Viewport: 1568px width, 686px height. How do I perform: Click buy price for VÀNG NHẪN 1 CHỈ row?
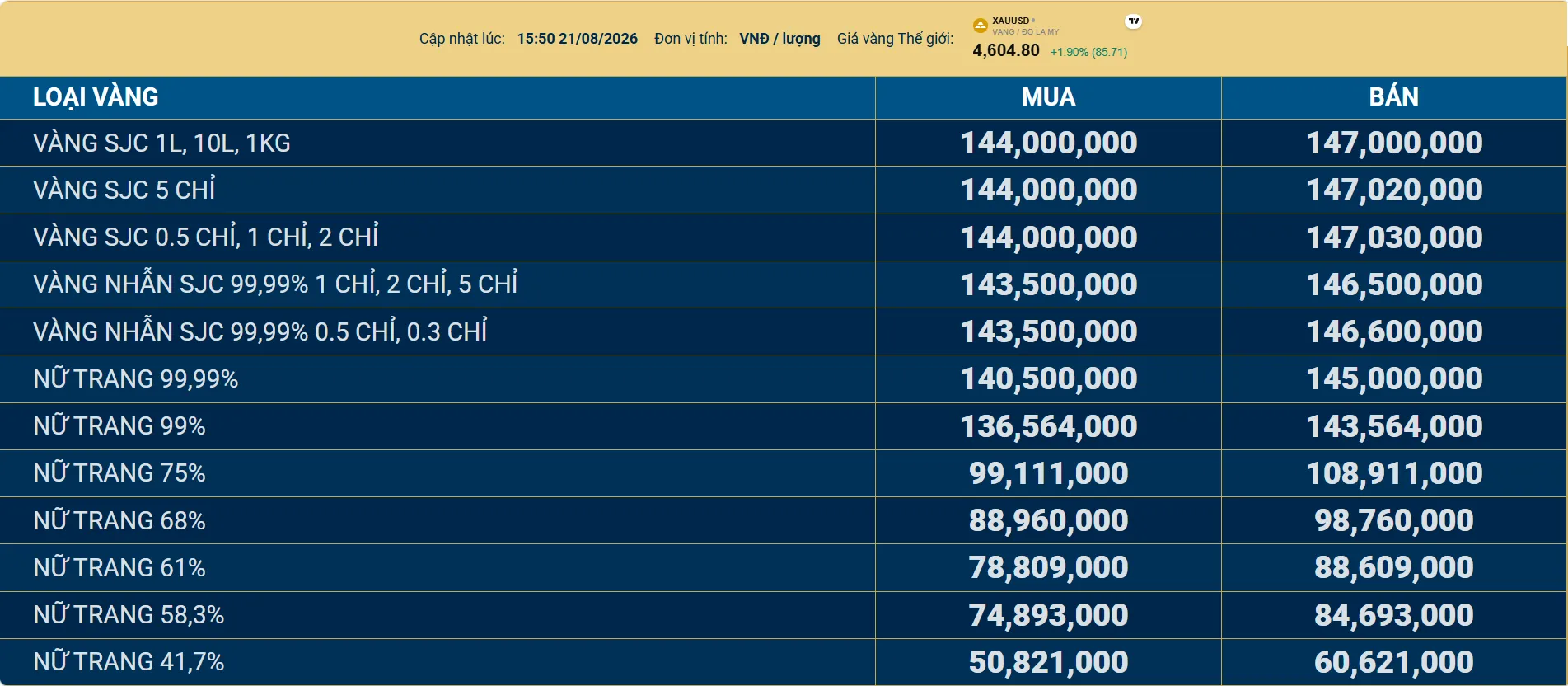tap(1049, 284)
